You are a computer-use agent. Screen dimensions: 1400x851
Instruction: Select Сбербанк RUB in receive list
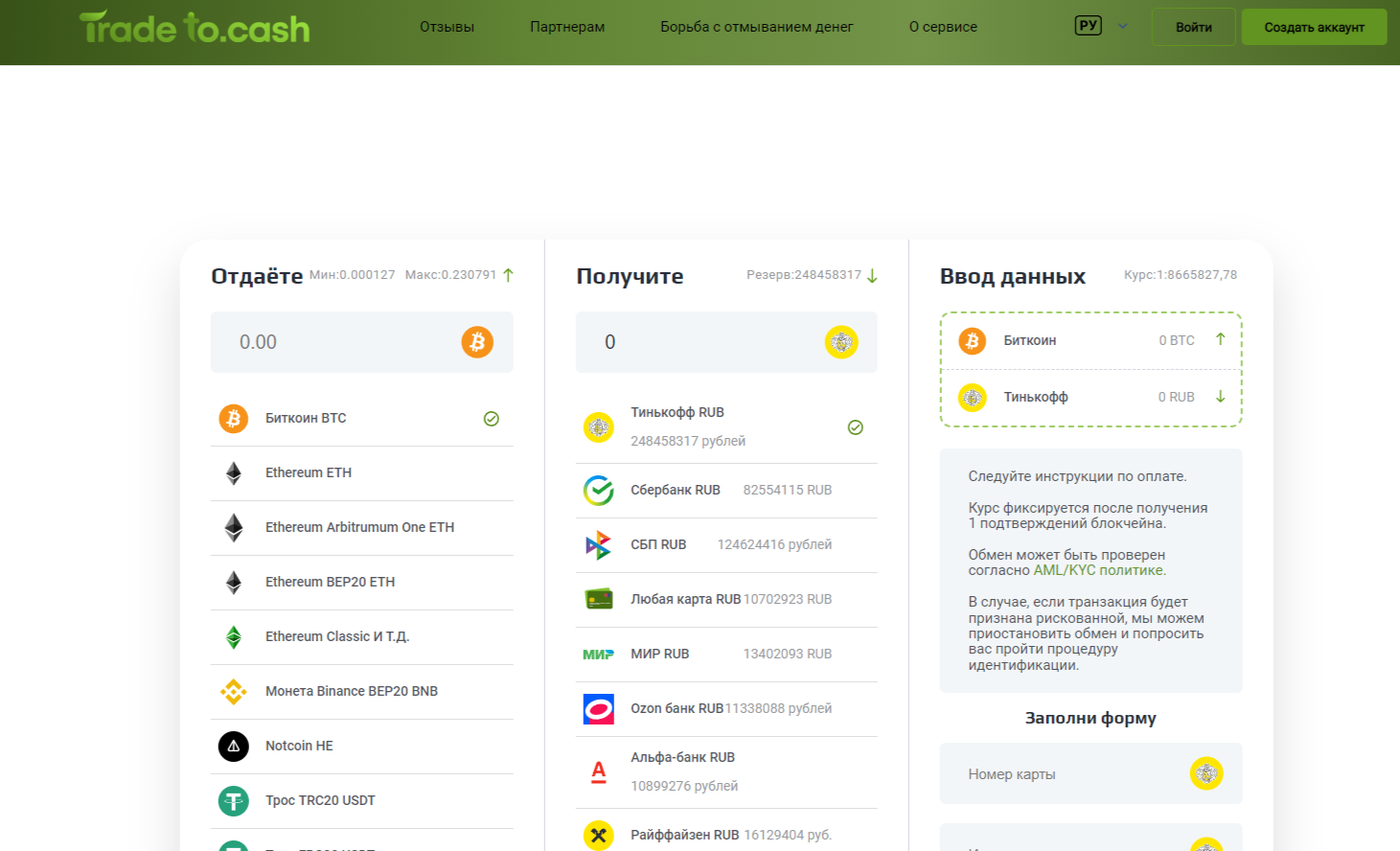(x=726, y=491)
